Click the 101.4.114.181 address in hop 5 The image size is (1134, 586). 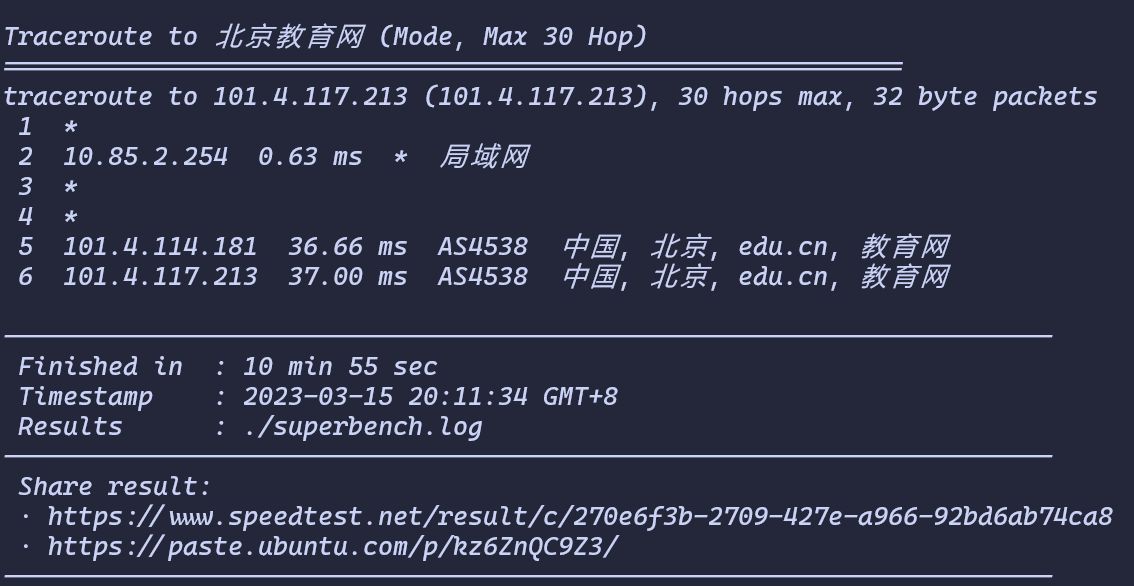click(x=160, y=247)
